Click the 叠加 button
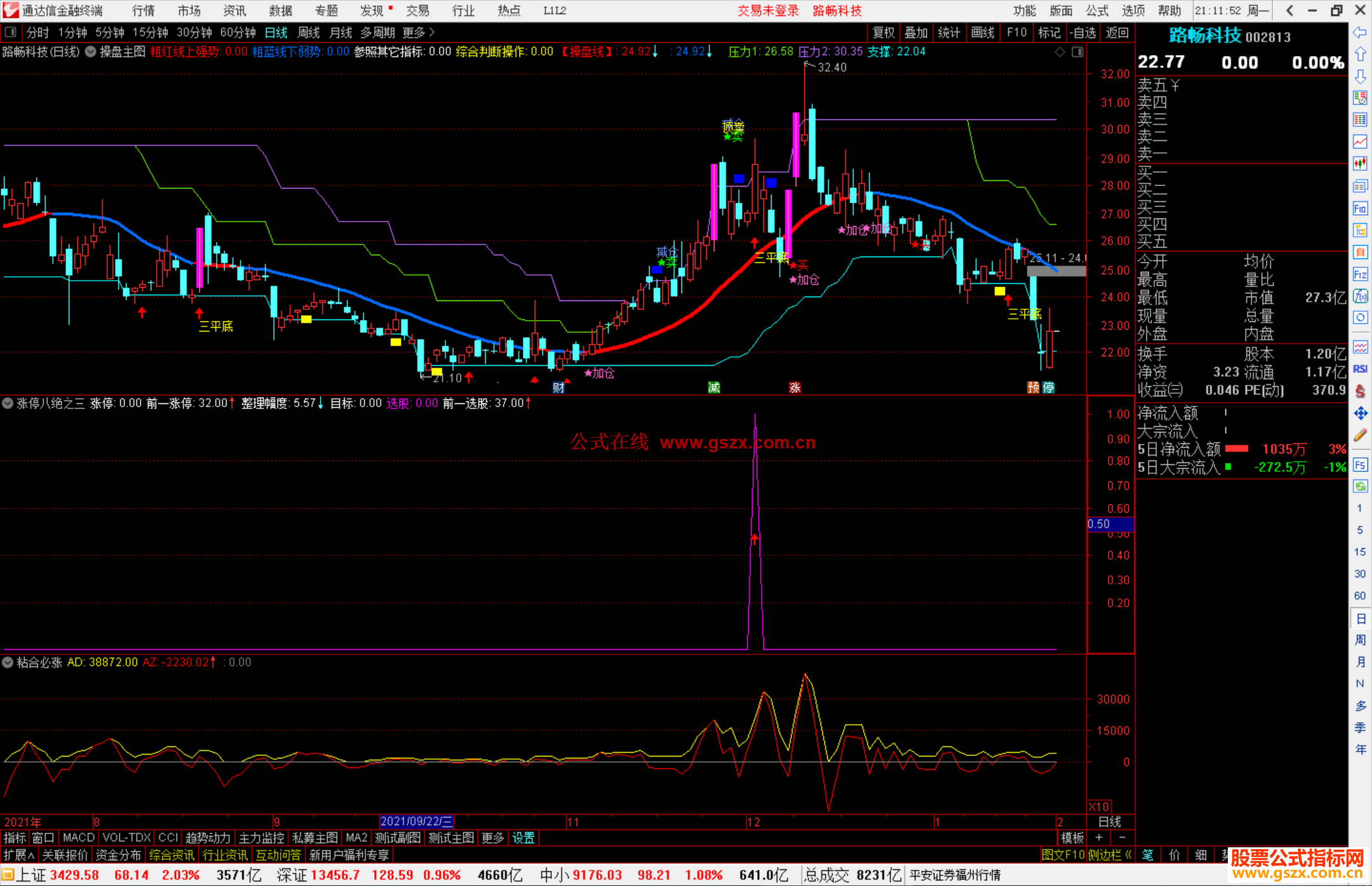The height and width of the screenshot is (886, 1372). (x=917, y=32)
